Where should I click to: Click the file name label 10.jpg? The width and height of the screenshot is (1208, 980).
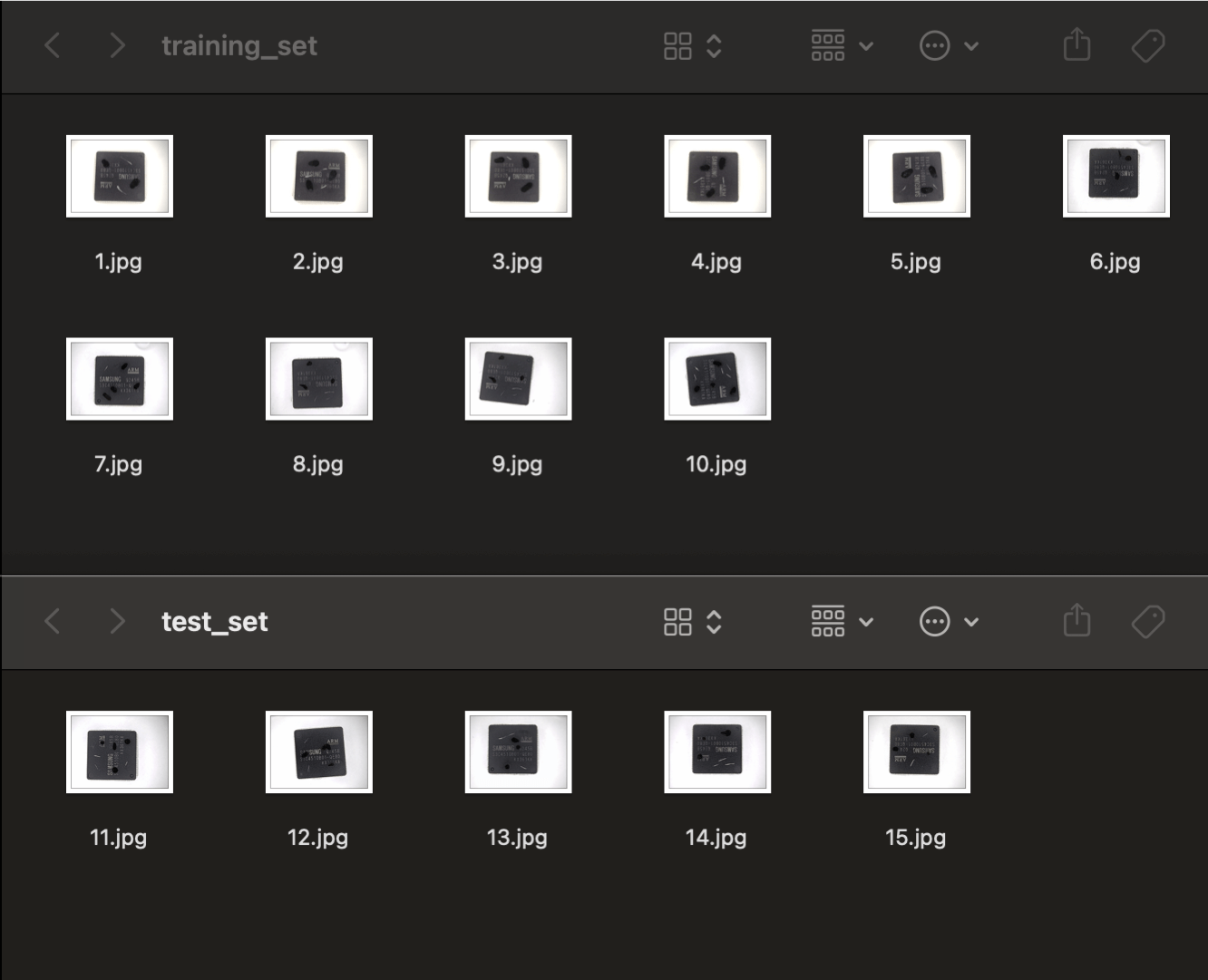[x=716, y=465]
